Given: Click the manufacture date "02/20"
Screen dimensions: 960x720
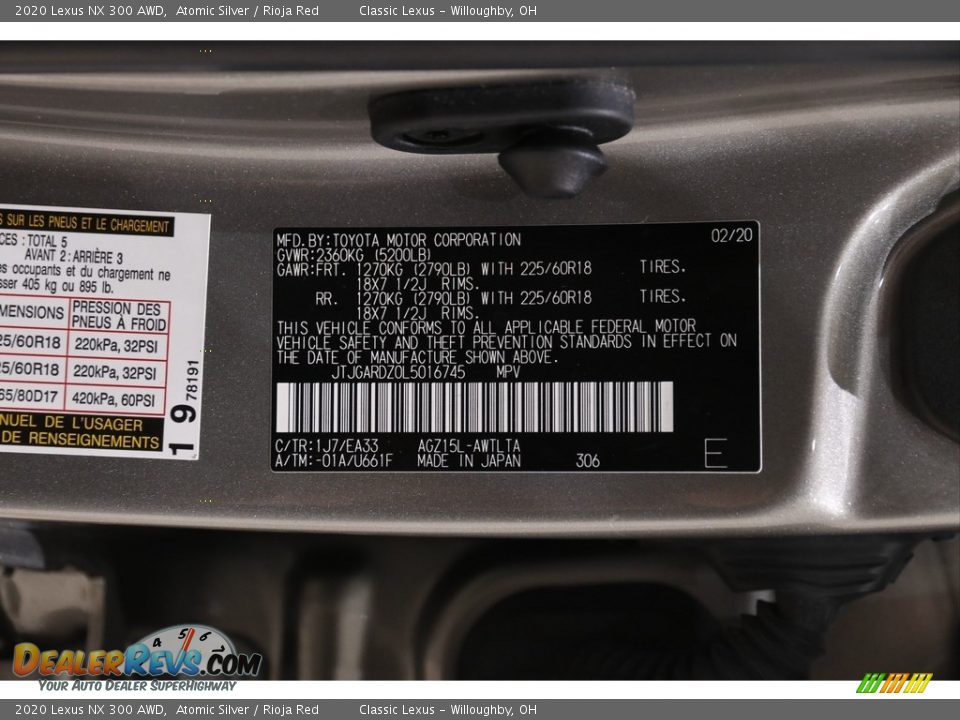Looking at the screenshot, I should 732,235.
